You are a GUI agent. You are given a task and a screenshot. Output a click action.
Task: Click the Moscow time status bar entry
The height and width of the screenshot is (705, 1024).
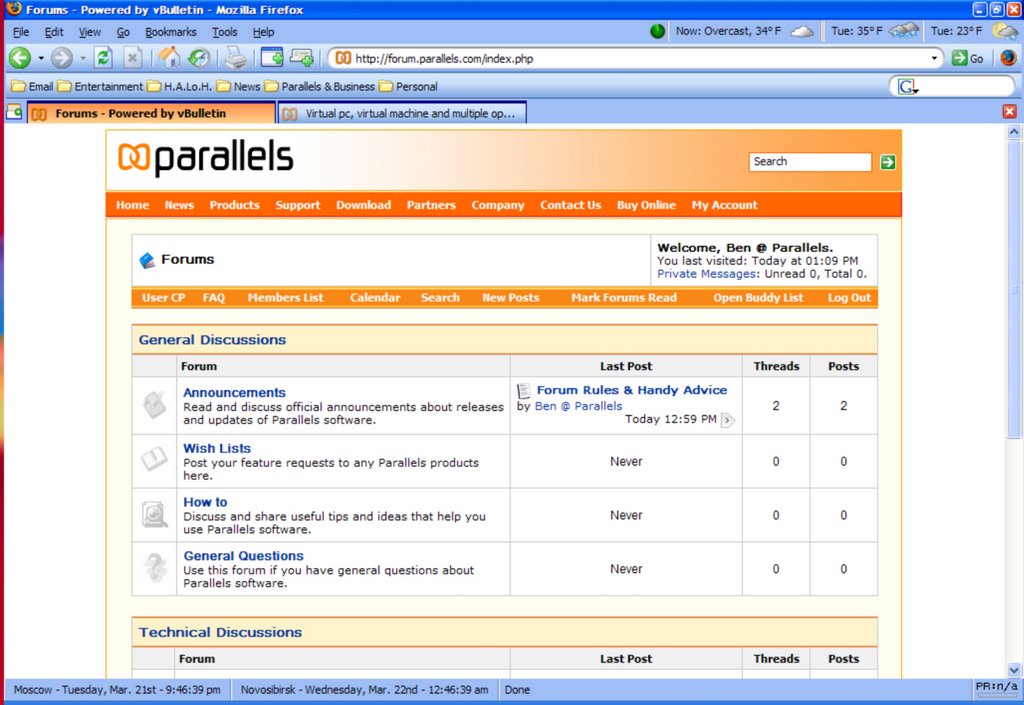(x=117, y=689)
